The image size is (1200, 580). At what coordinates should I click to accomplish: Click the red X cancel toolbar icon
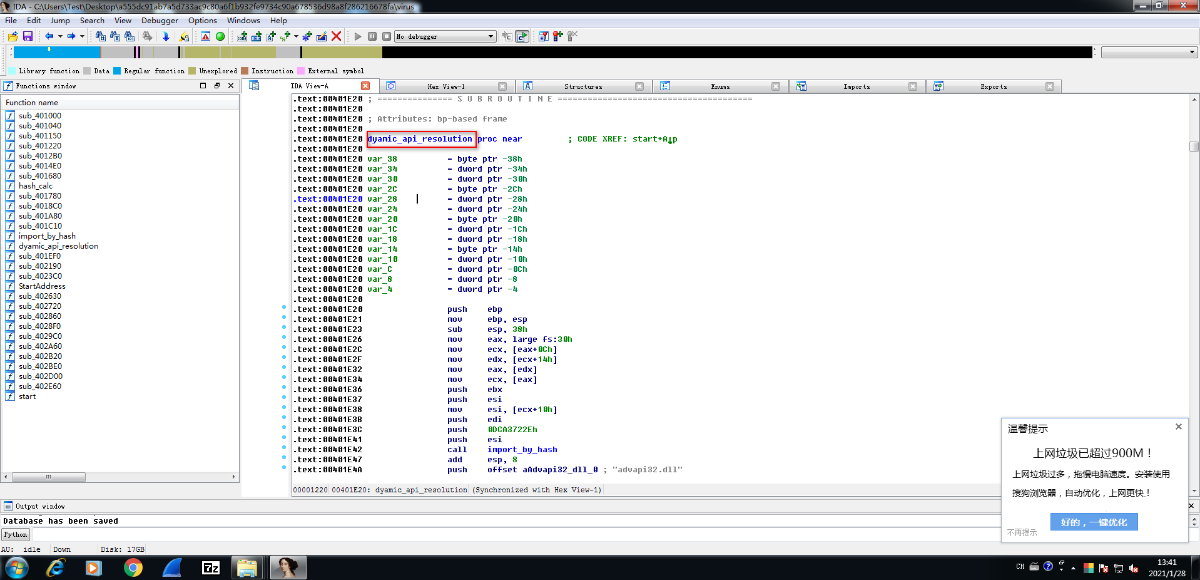tap(336, 36)
